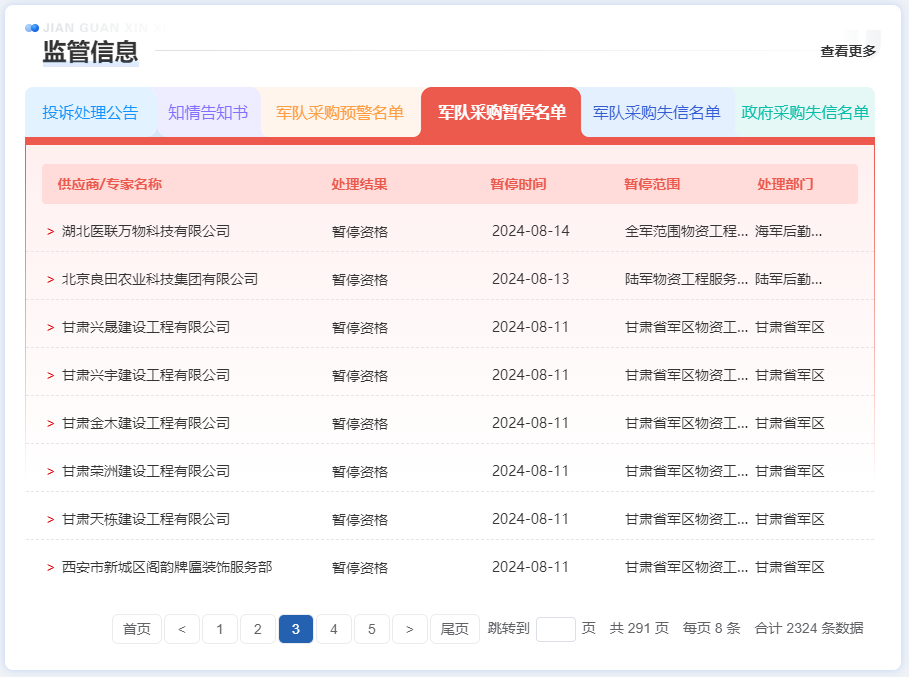This screenshot has width=909, height=677.
Task: Open 甘肃兴晟建设工程有限公司 entry
Action: [x=146, y=327]
